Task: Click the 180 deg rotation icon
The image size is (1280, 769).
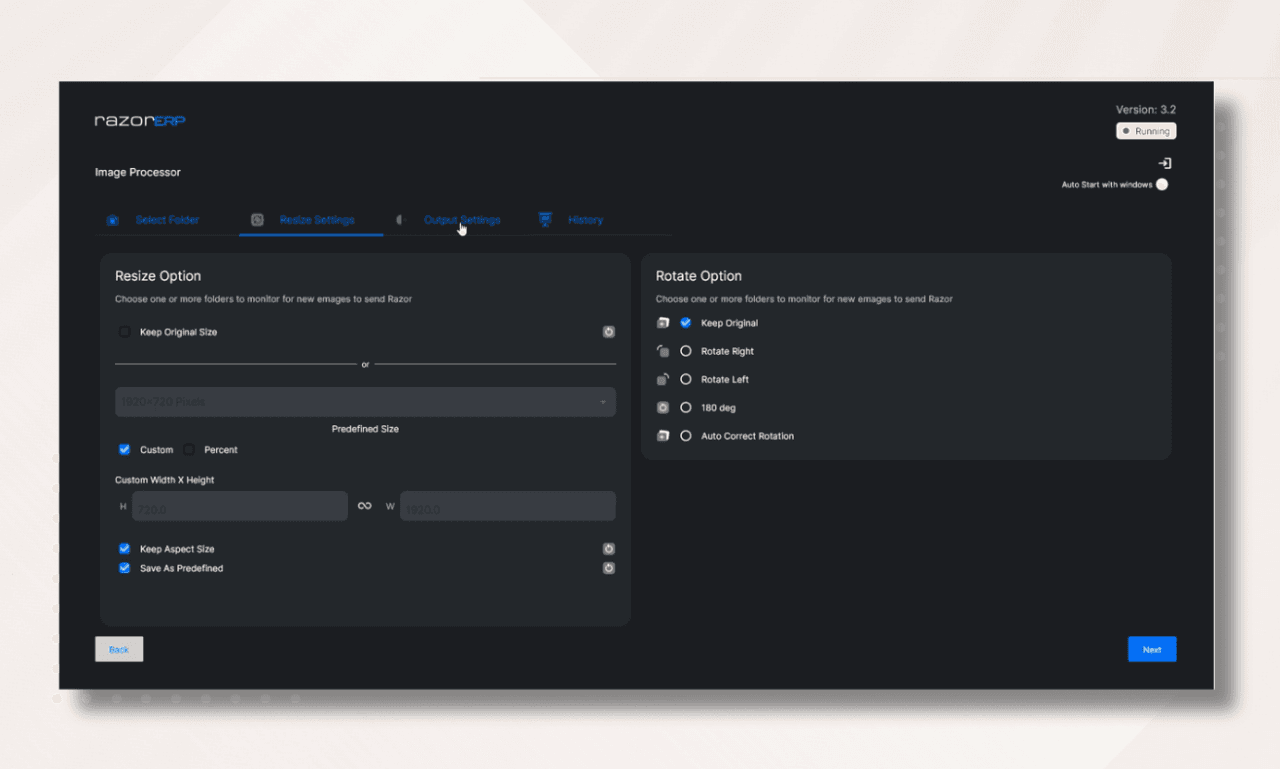Action: click(x=662, y=407)
